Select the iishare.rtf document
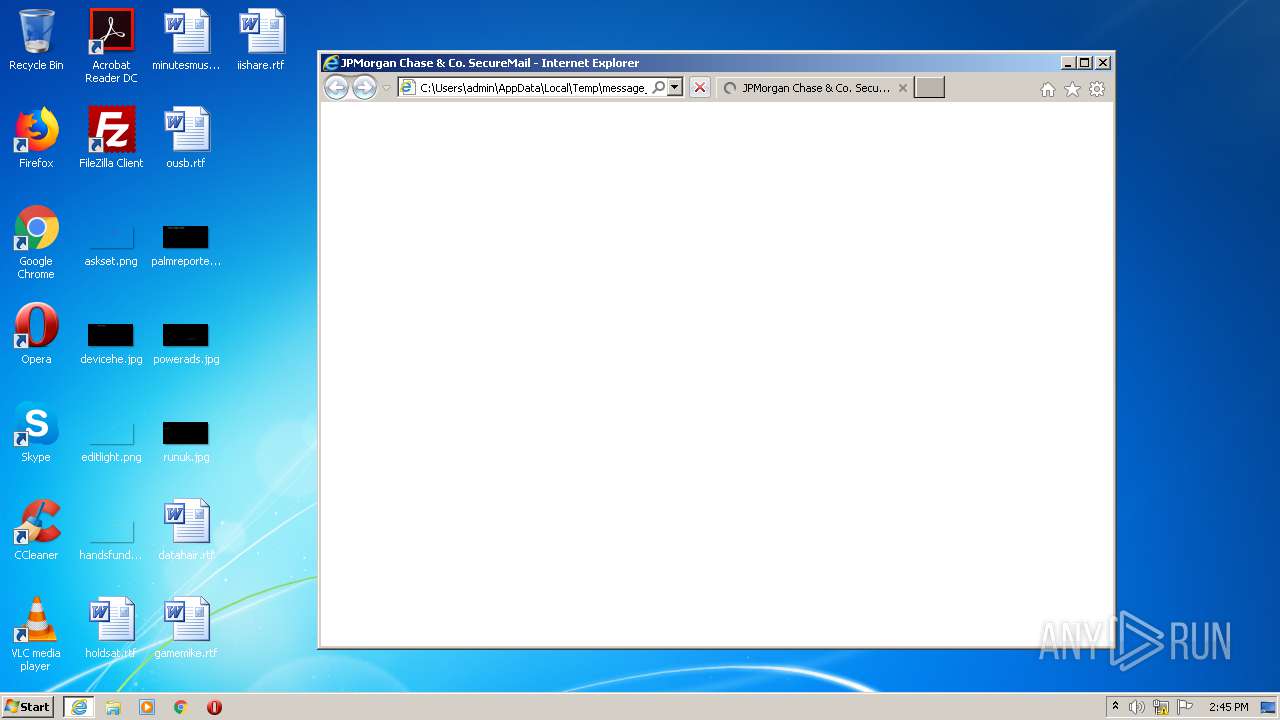This screenshot has height=720, width=1280. click(x=261, y=40)
